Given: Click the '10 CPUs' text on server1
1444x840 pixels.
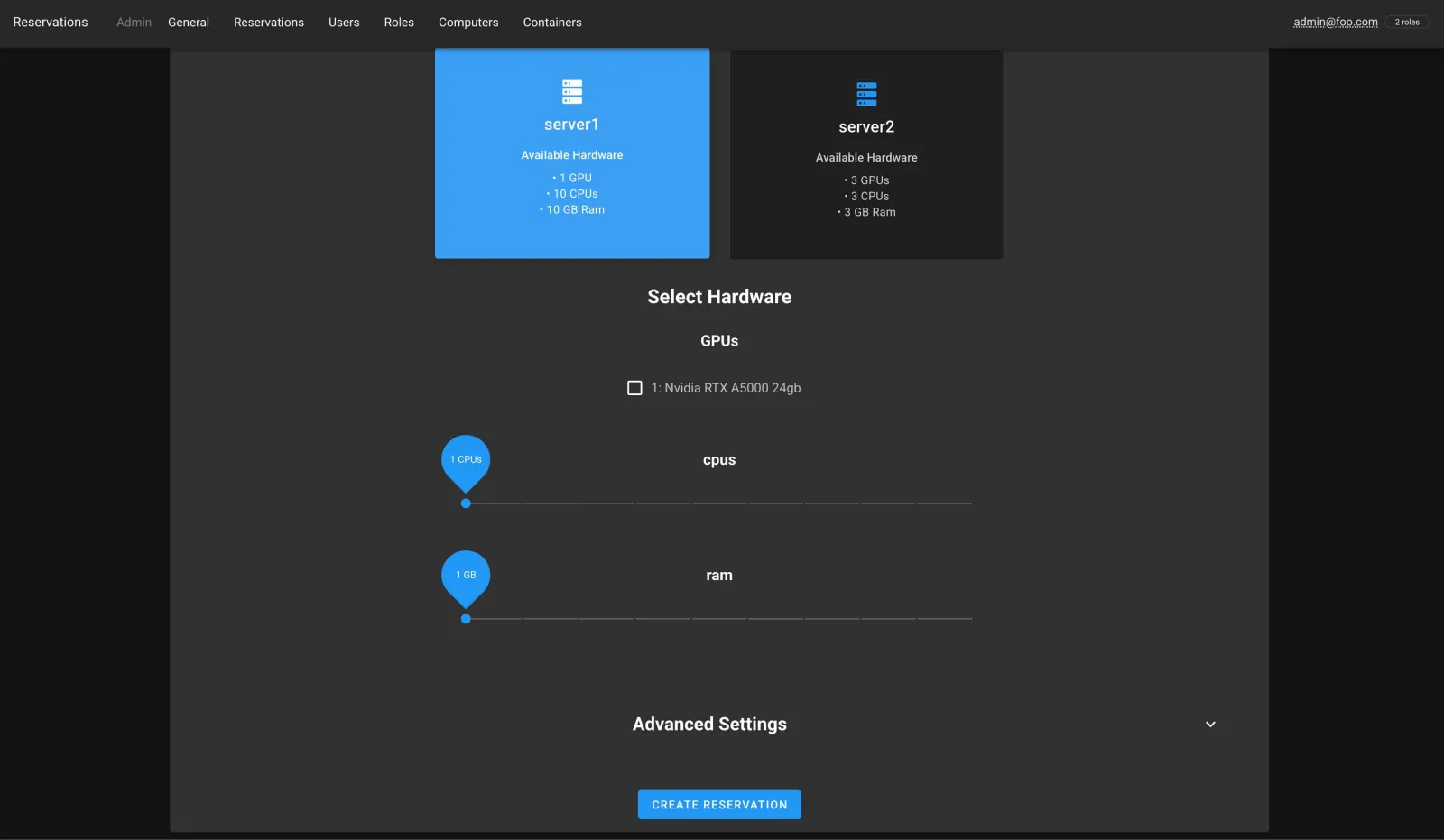Looking at the screenshot, I should (x=575, y=194).
